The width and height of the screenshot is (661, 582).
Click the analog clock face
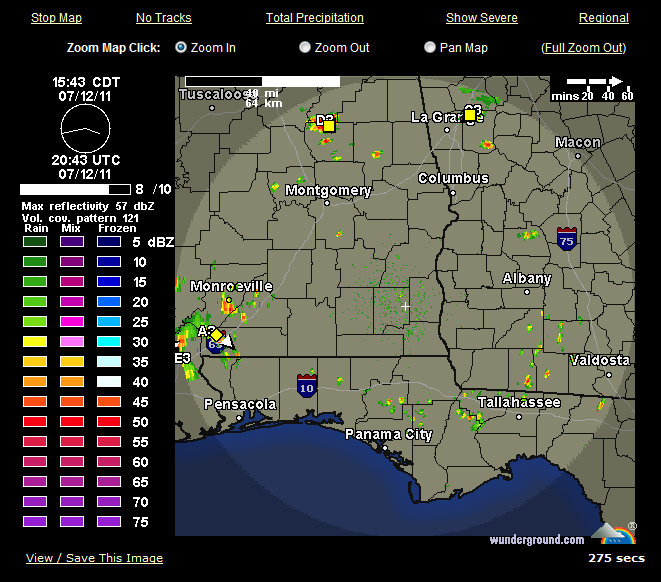point(86,129)
